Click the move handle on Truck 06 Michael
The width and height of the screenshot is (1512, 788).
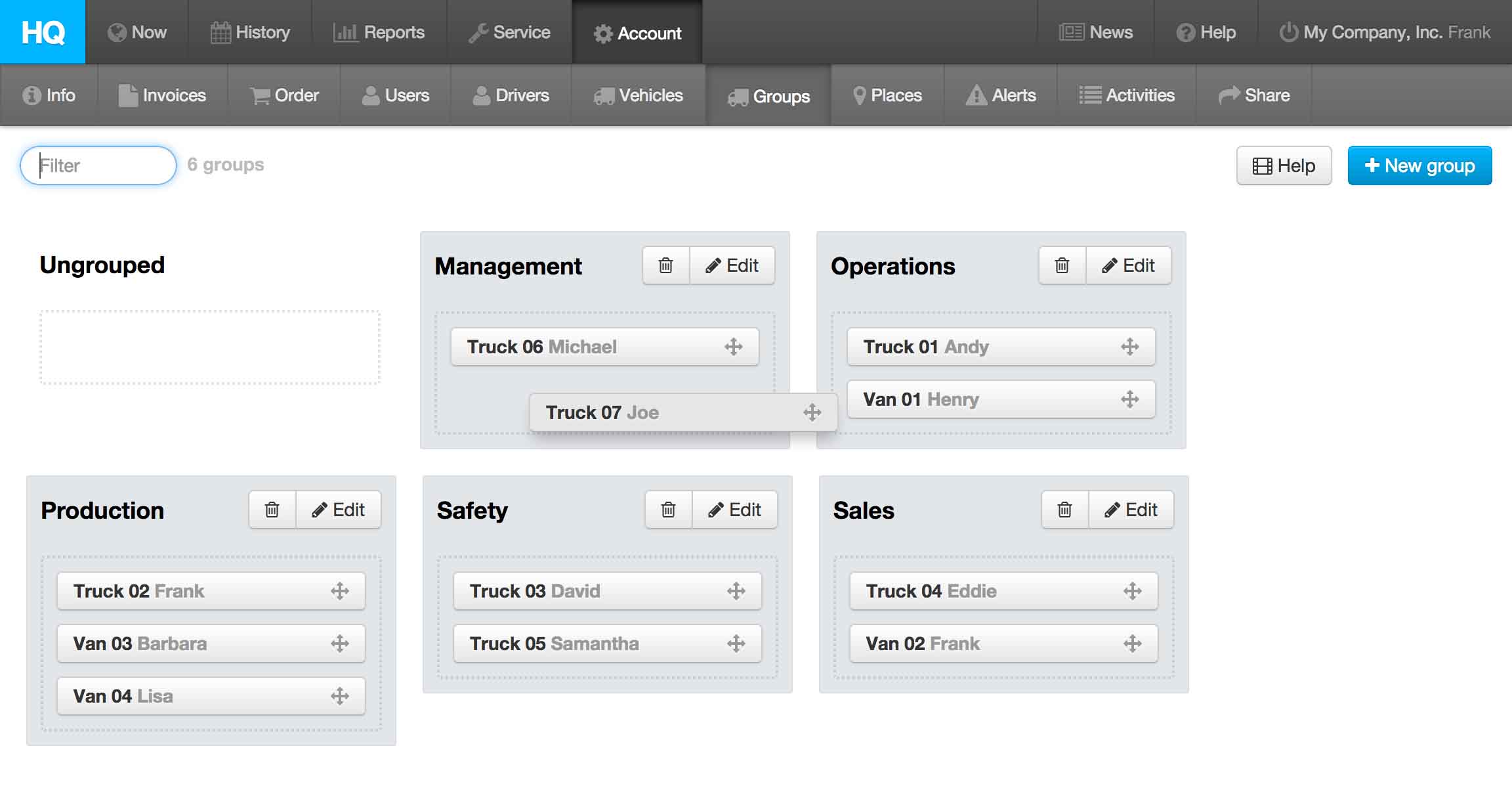tap(733, 347)
